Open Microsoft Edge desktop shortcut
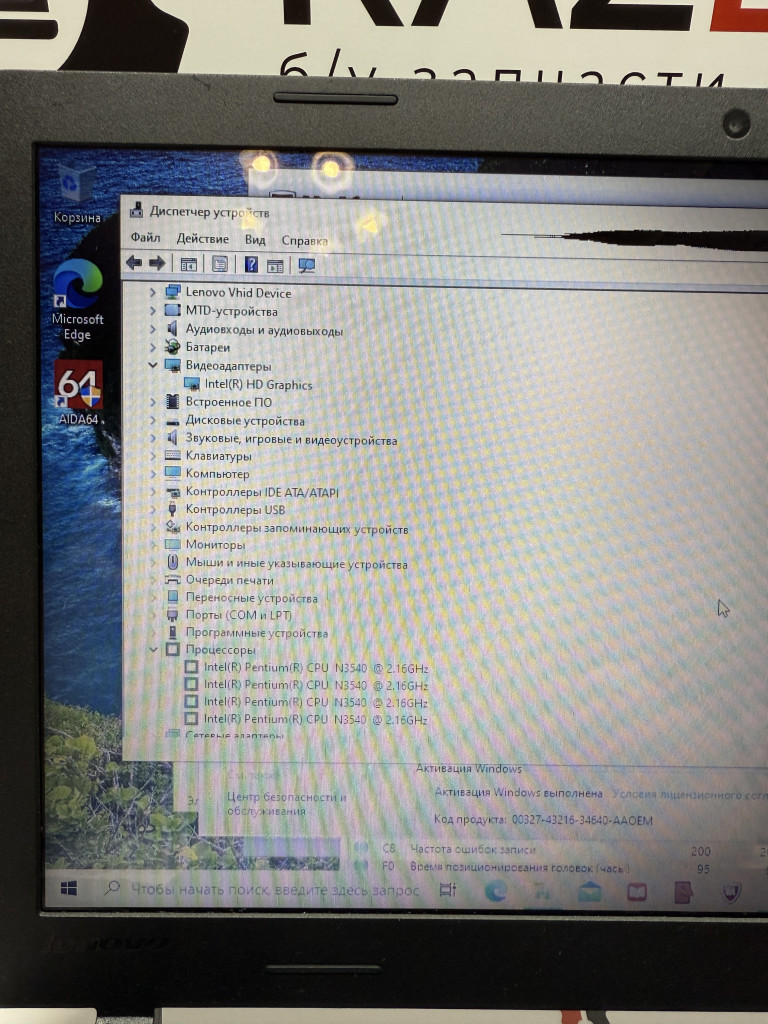 tap(78, 300)
